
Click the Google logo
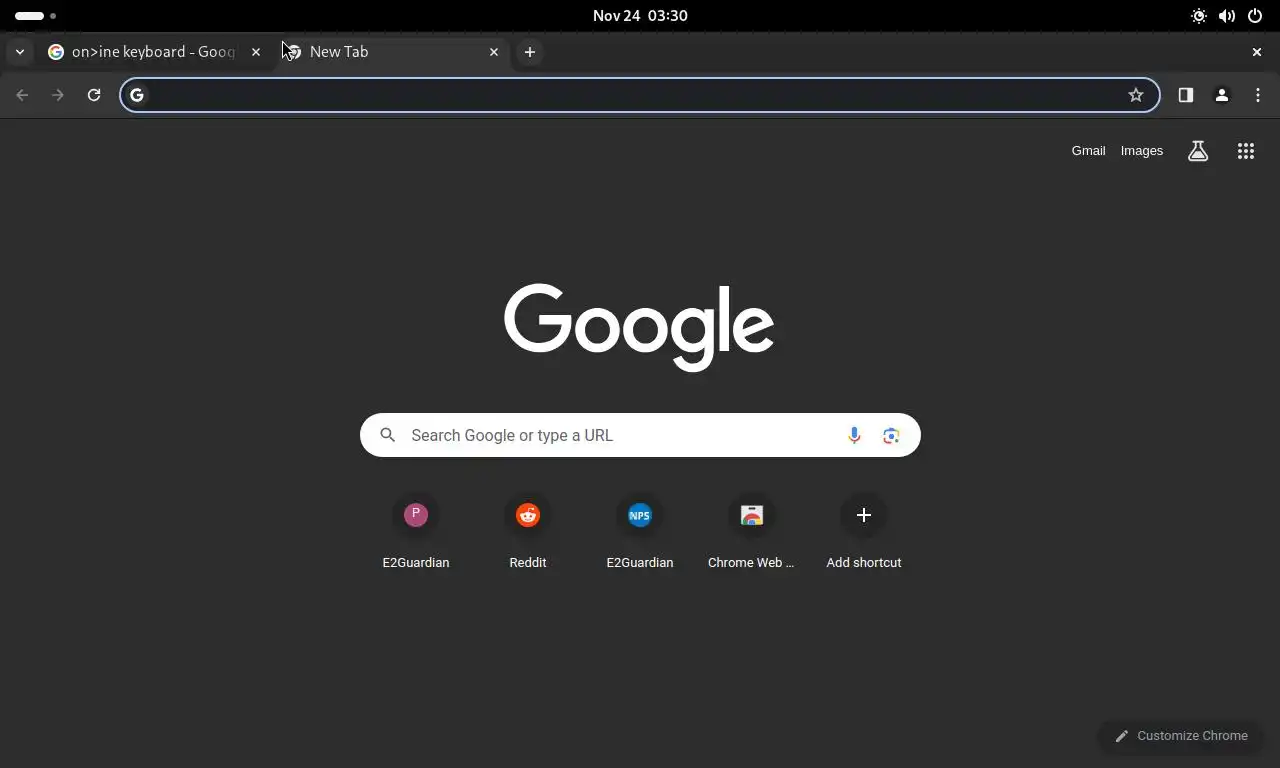coord(639,327)
